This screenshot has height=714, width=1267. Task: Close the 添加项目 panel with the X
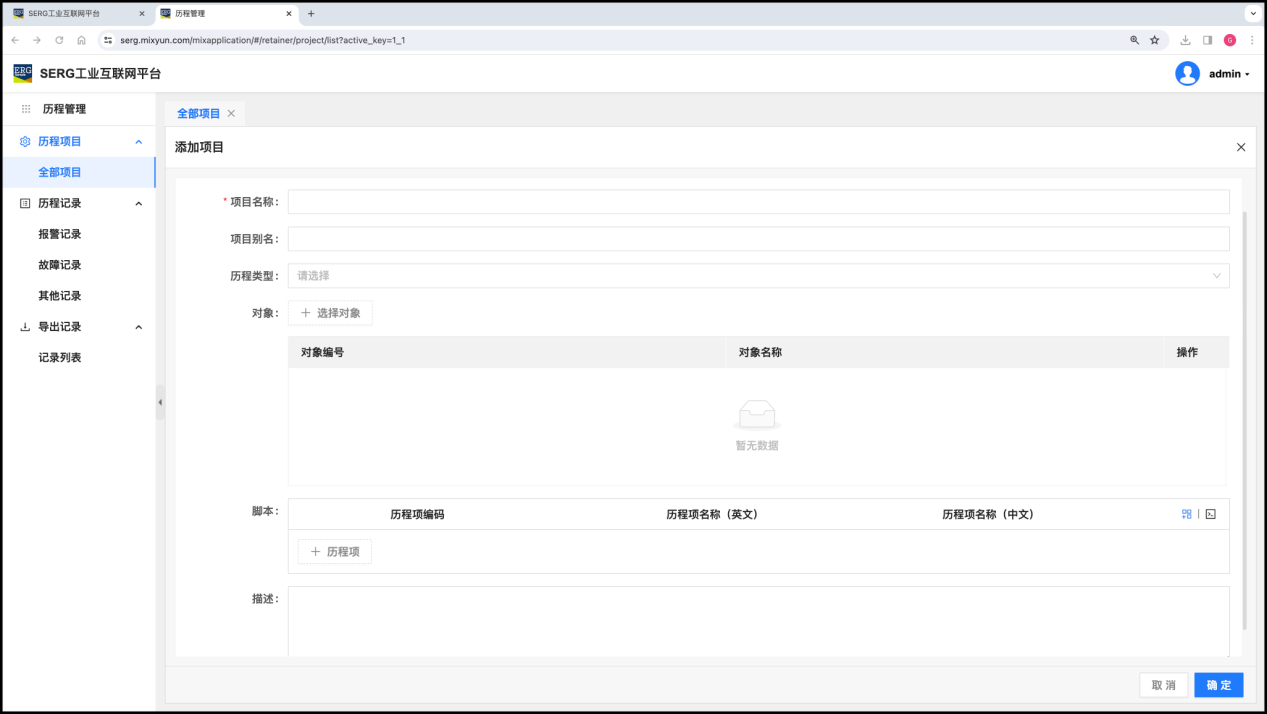tap(1241, 147)
